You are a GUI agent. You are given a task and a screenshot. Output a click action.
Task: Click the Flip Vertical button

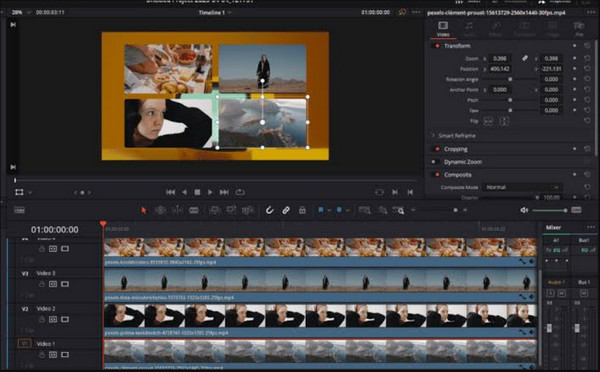[504, 121]
